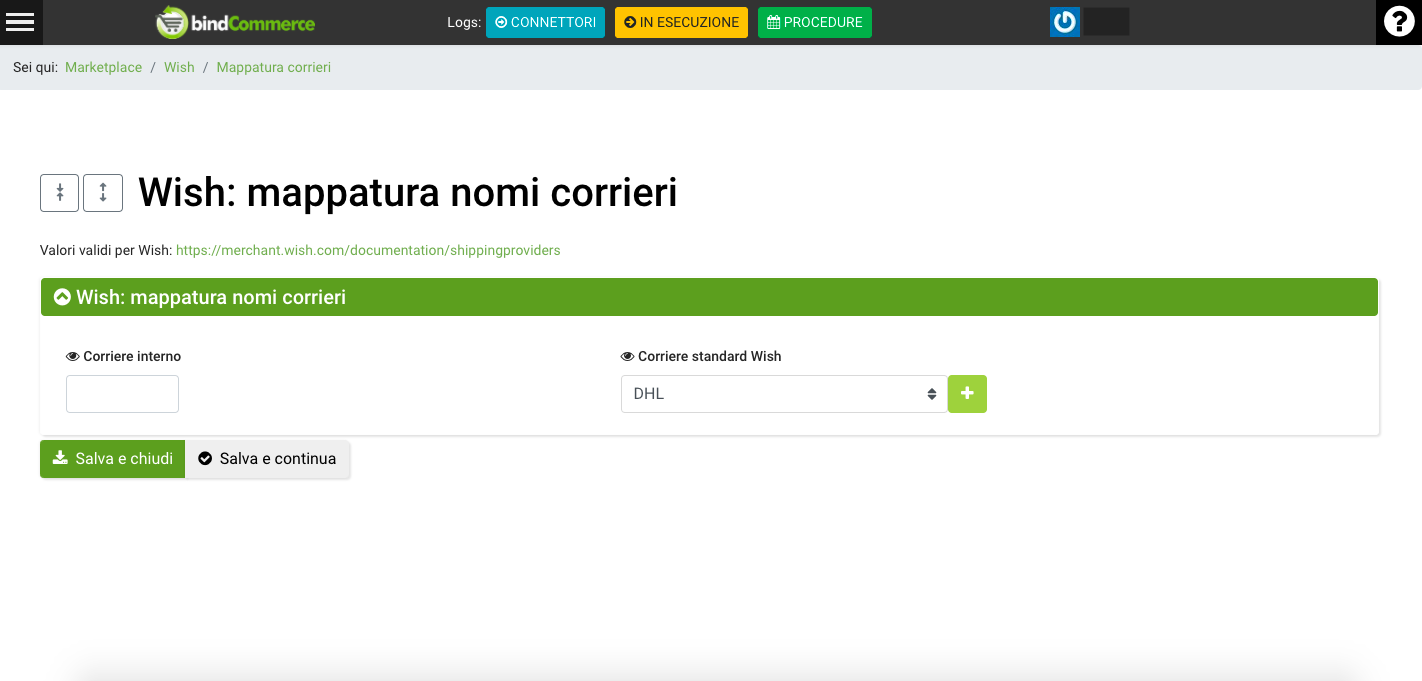Screen dimensions: 1422x681
Task: Focus the Corriere interno text field
Action: [122, 394]
